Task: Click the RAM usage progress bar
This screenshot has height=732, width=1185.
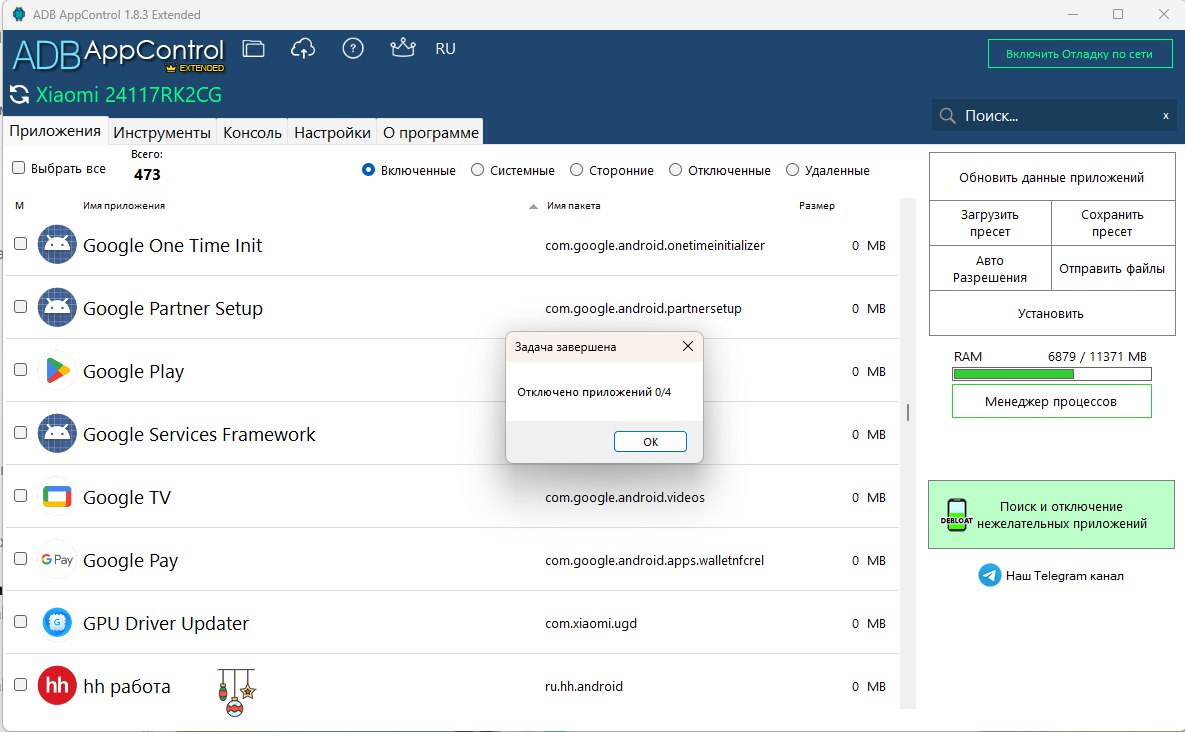Action: click(1051, 374)
